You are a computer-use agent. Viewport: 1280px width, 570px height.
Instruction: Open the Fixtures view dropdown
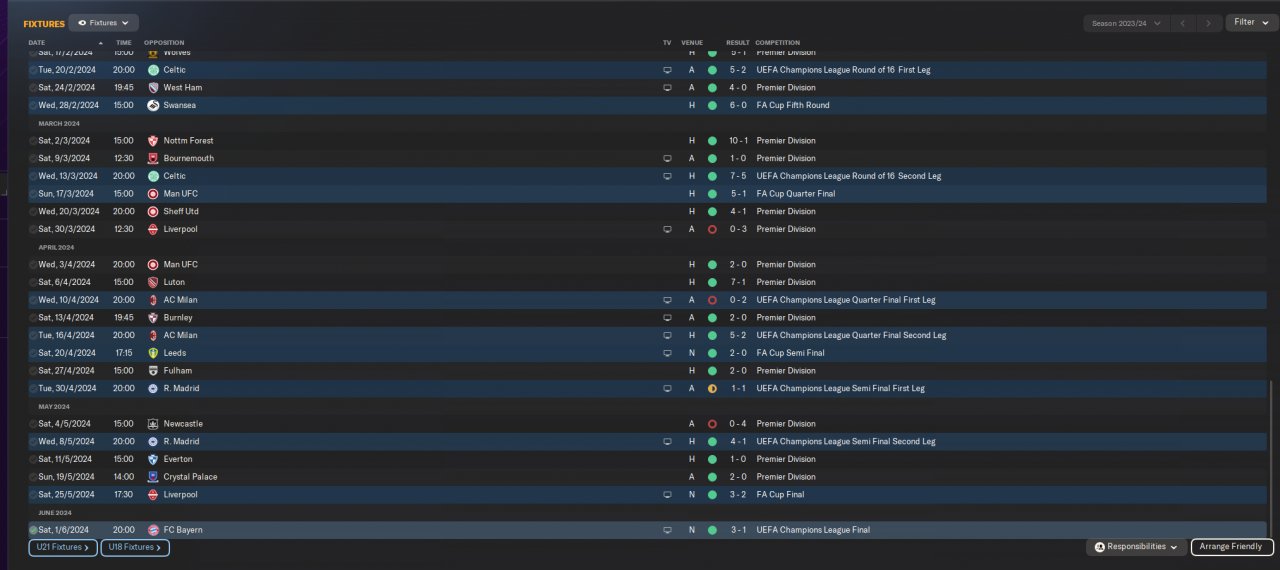pyautogui.click(x=105, y=22)
